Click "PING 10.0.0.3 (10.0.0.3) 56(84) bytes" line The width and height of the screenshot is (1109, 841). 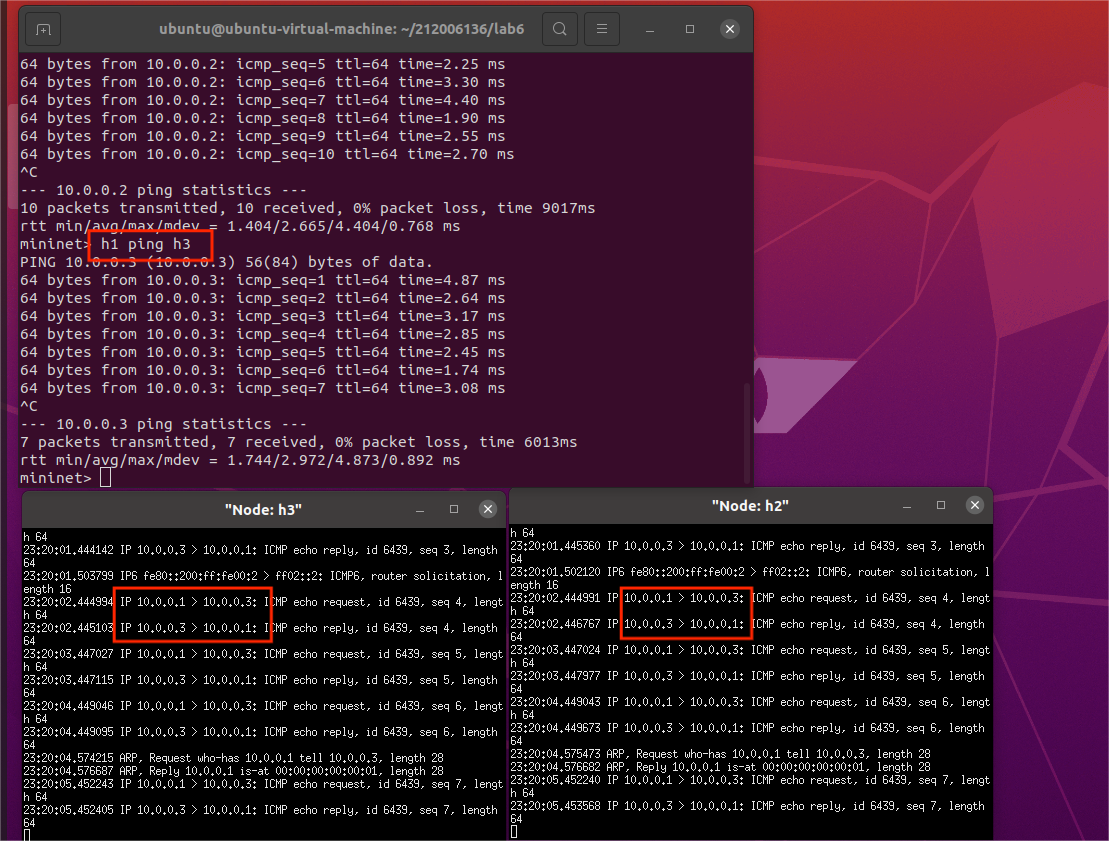pyautogui.click(x=226, y=262)
